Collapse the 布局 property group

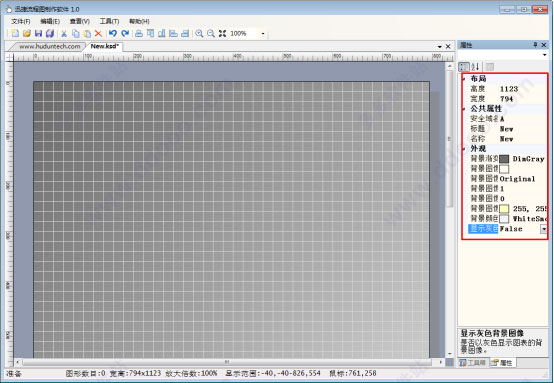click(x=464, y=79)
